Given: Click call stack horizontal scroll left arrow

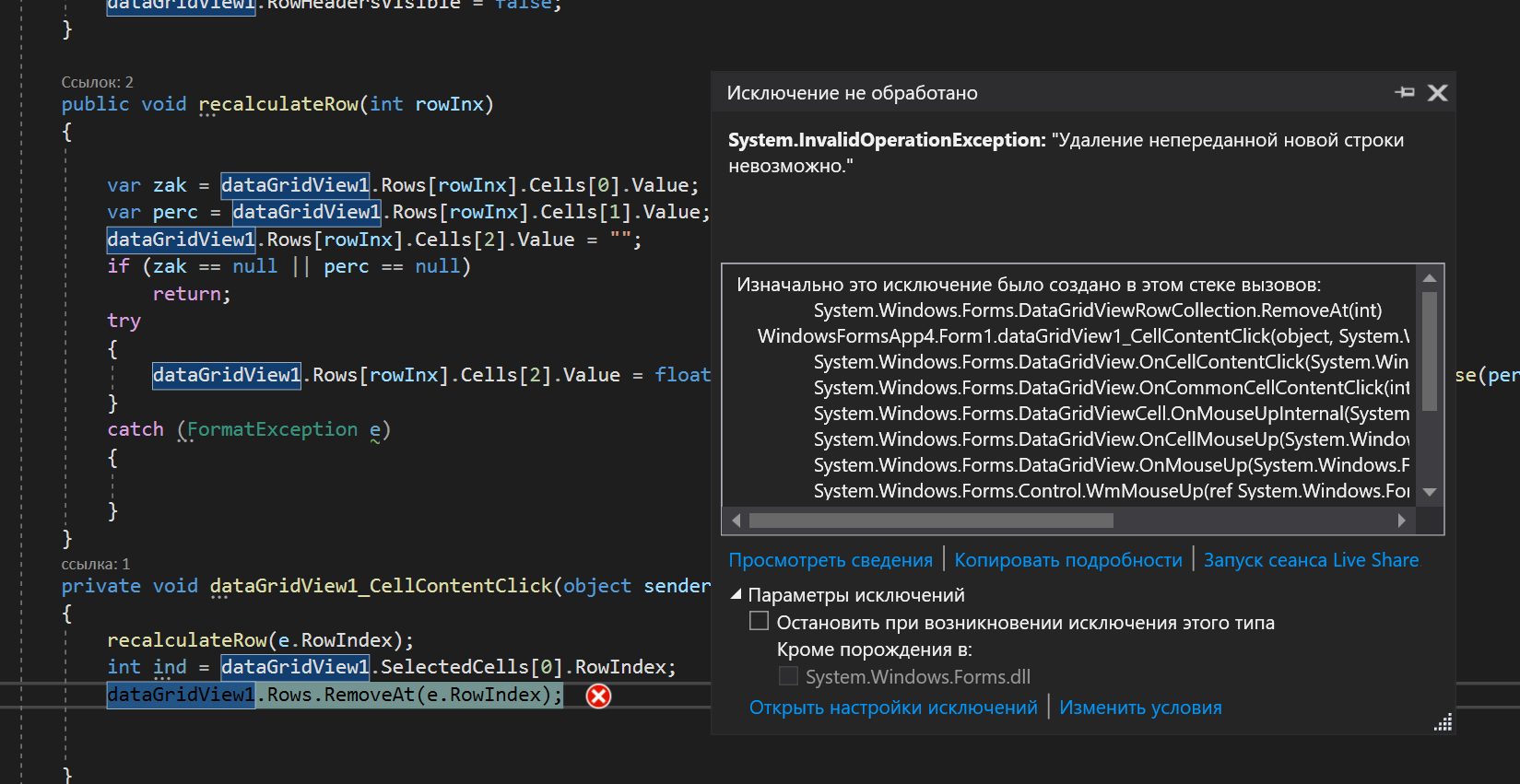Looking at the screenshot, I should click(x=736, y=521).
